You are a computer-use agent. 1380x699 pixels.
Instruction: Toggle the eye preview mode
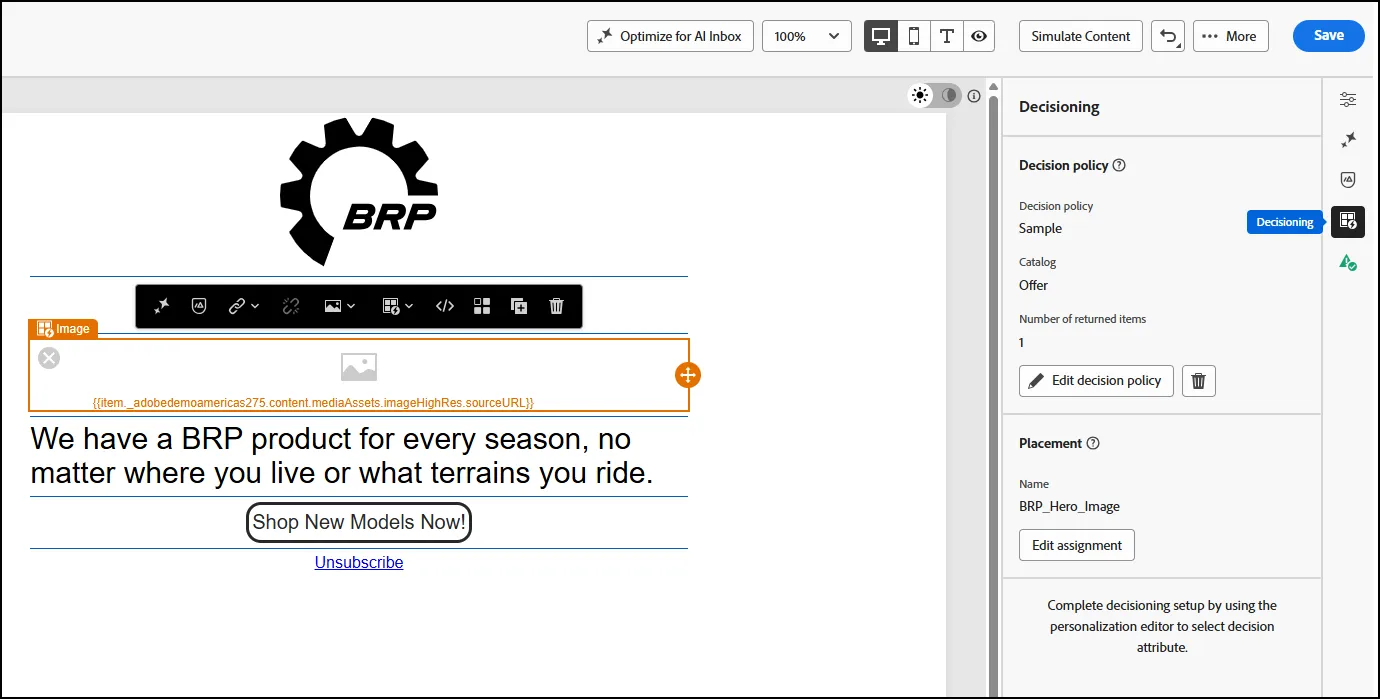(x=979, y=36)
